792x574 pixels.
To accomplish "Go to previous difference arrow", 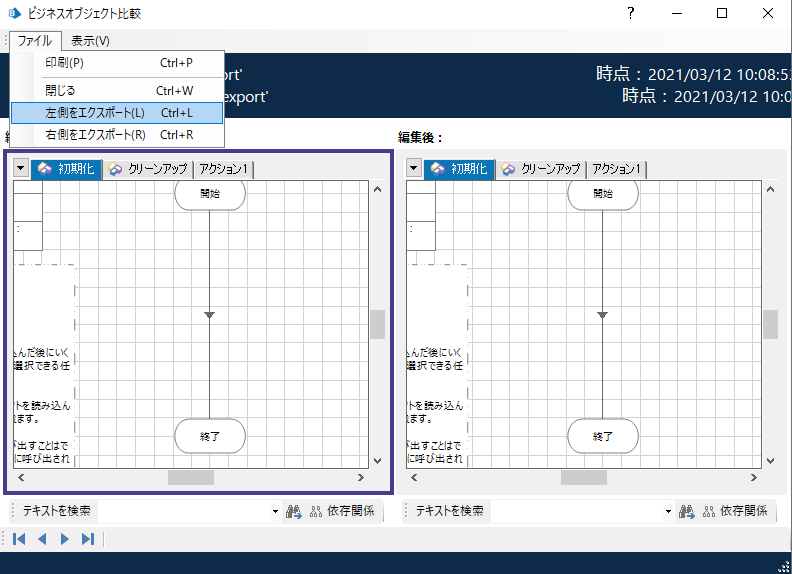I will (x=42, y=539).
